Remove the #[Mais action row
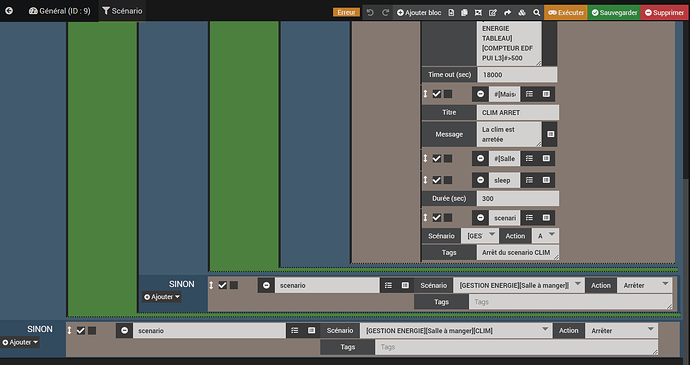The height and width of the screenshot is (365, 690). [x=481, y=94]
